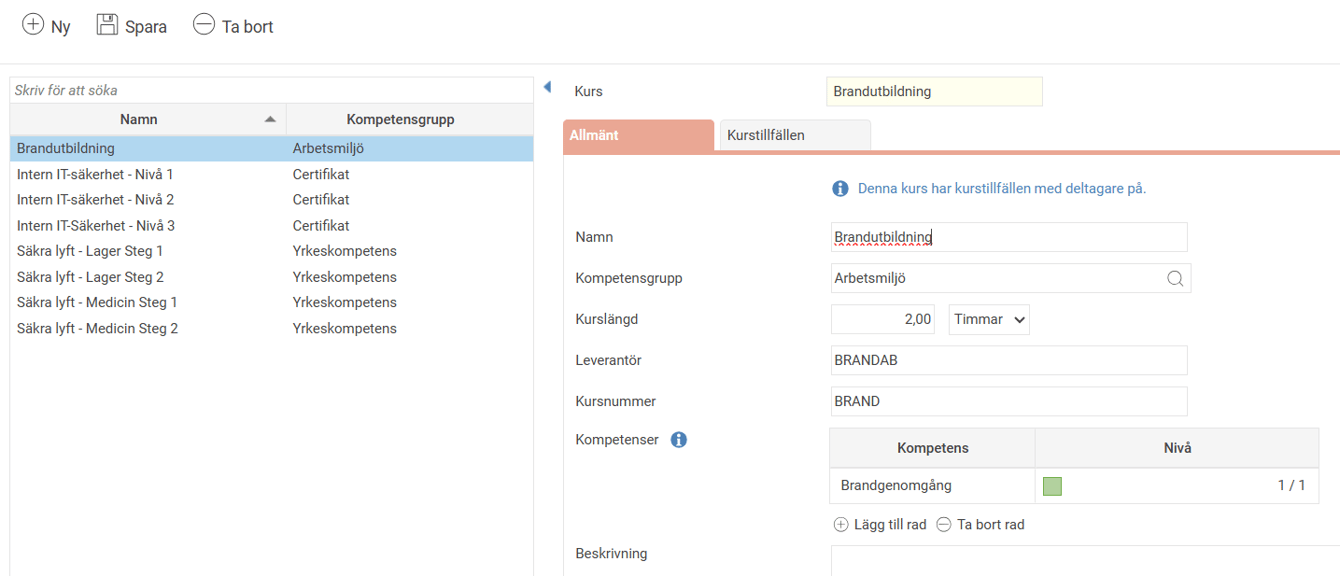Click the Kurs title field at top
This screenshot has height=576, width=1340.
(x=934, y=91)
